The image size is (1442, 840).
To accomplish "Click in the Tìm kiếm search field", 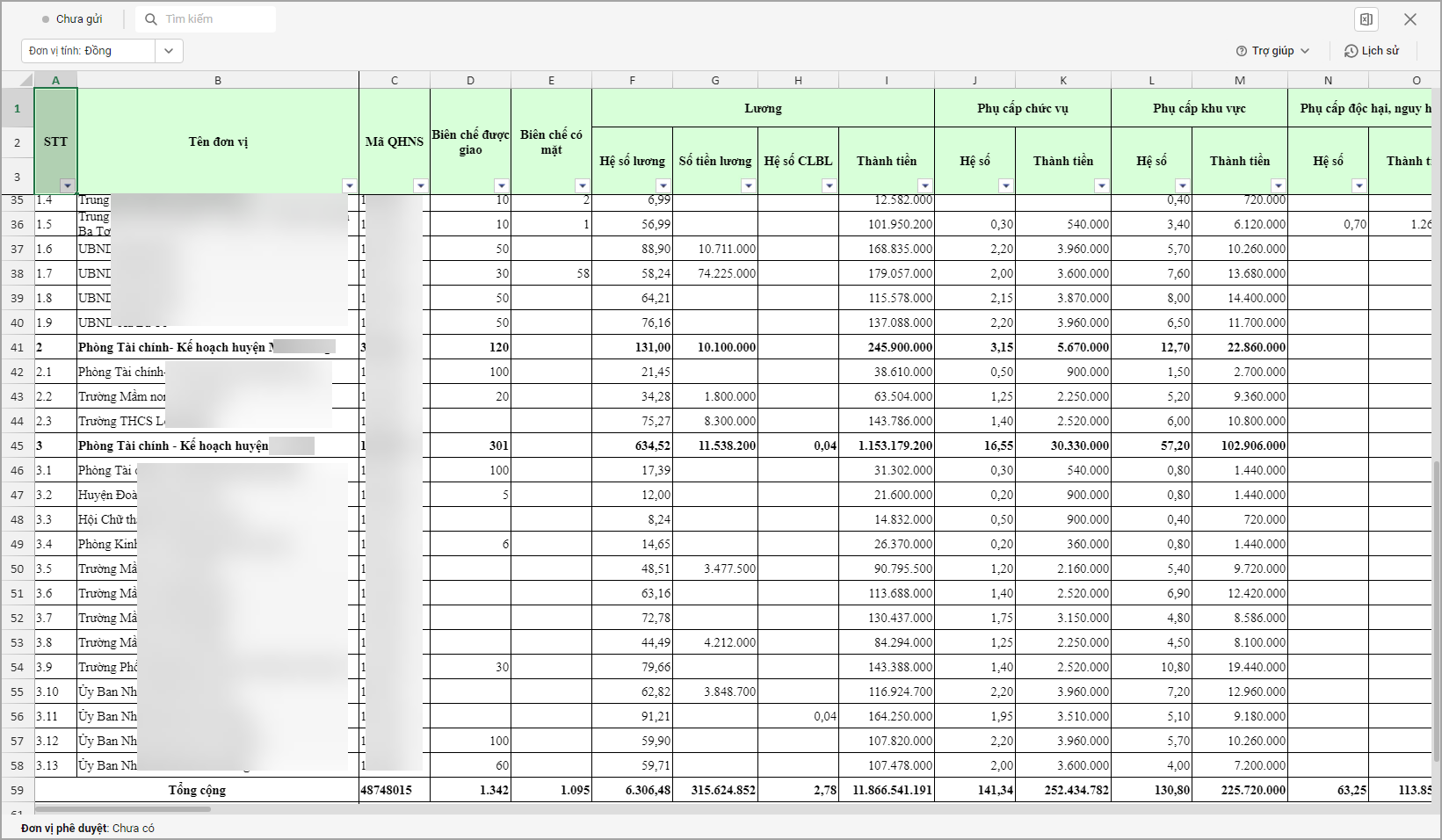I will click(215, 19).
